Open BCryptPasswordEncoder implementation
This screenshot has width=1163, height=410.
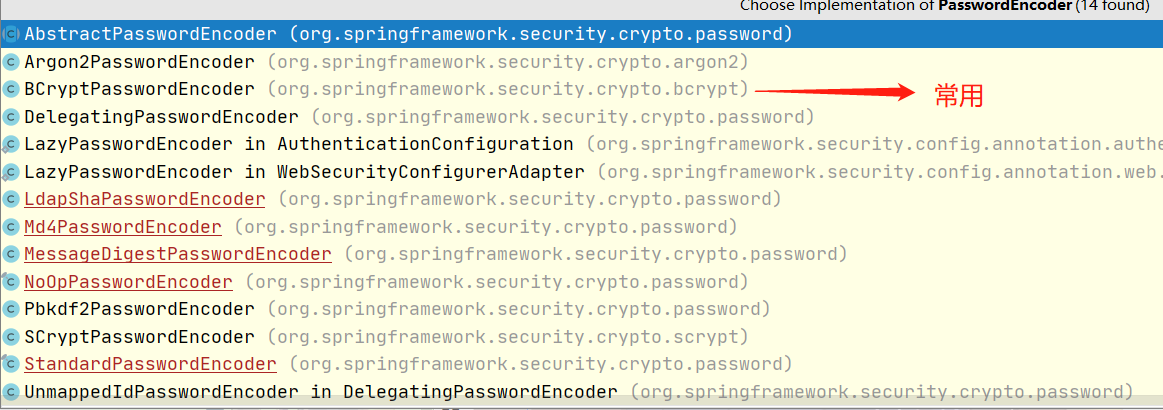[139, 90]
